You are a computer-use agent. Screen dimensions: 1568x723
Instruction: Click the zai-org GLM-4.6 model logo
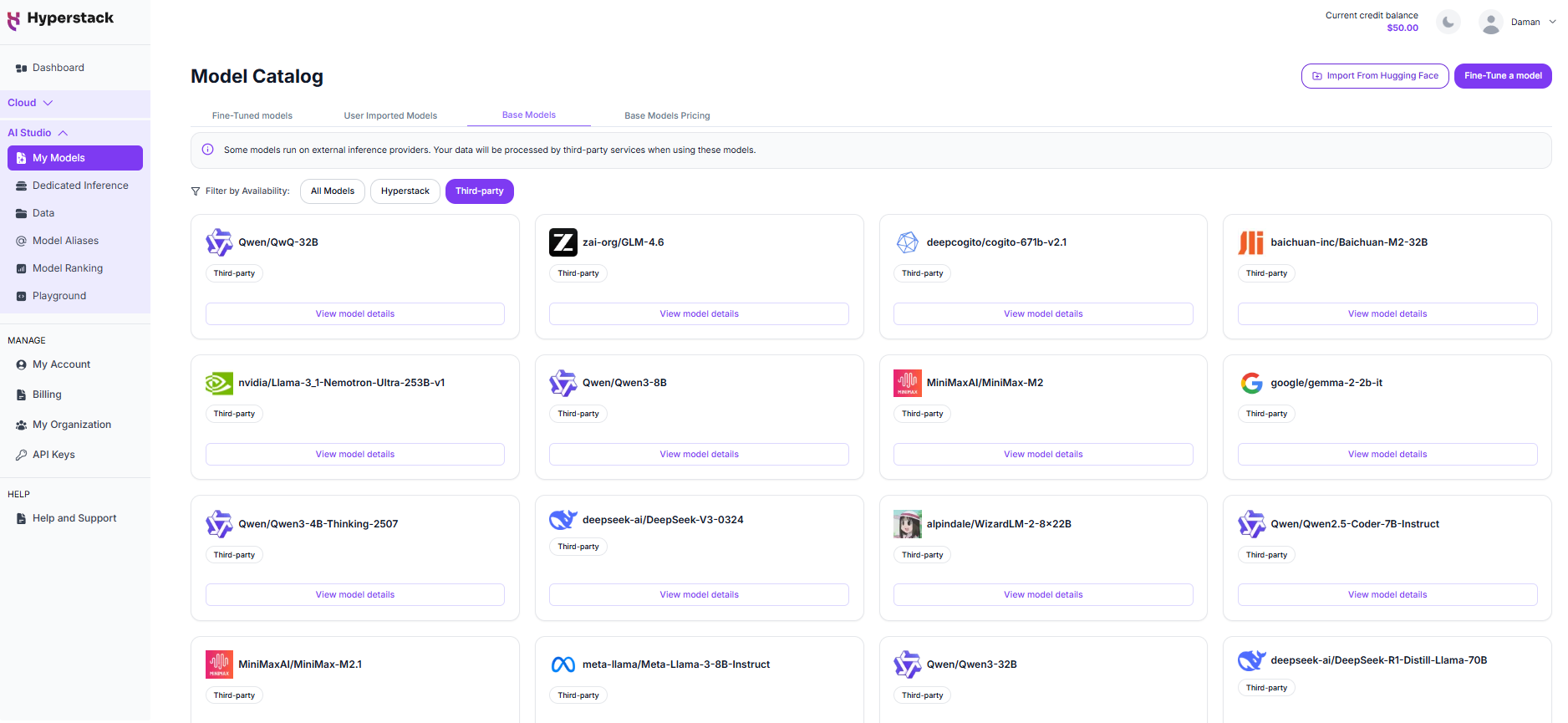coord(563,242)
